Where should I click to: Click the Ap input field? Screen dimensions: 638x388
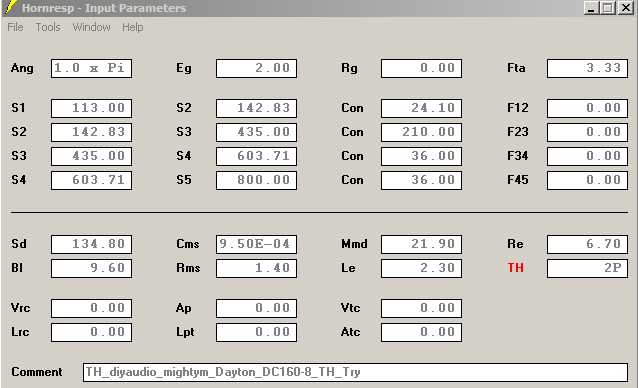pyautogui.click(x=256, y=308)
